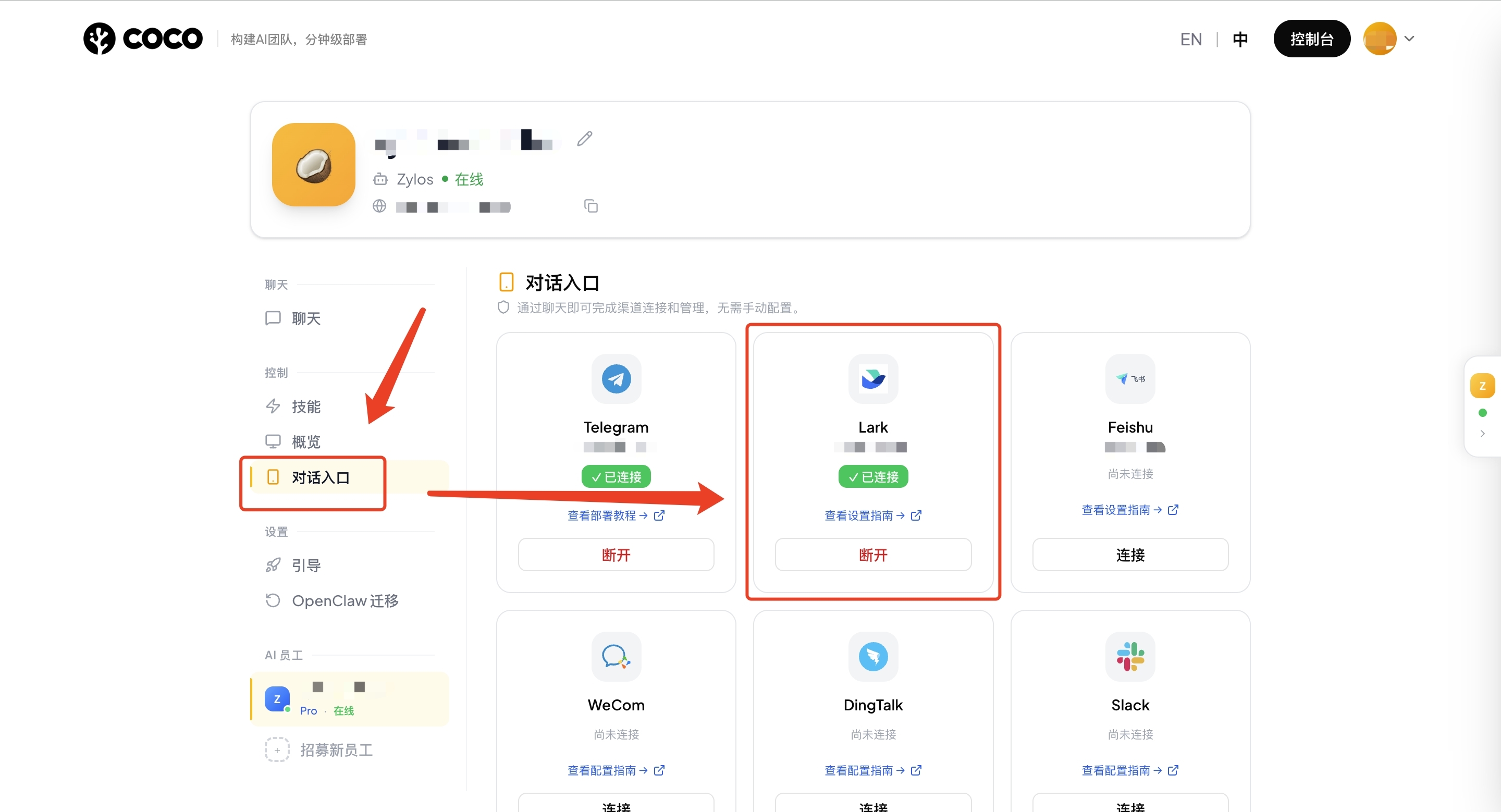Click the coconut agent avatar
This screenshot has height=812, width=1501.
pyautogui.click(x=313, y=165)
